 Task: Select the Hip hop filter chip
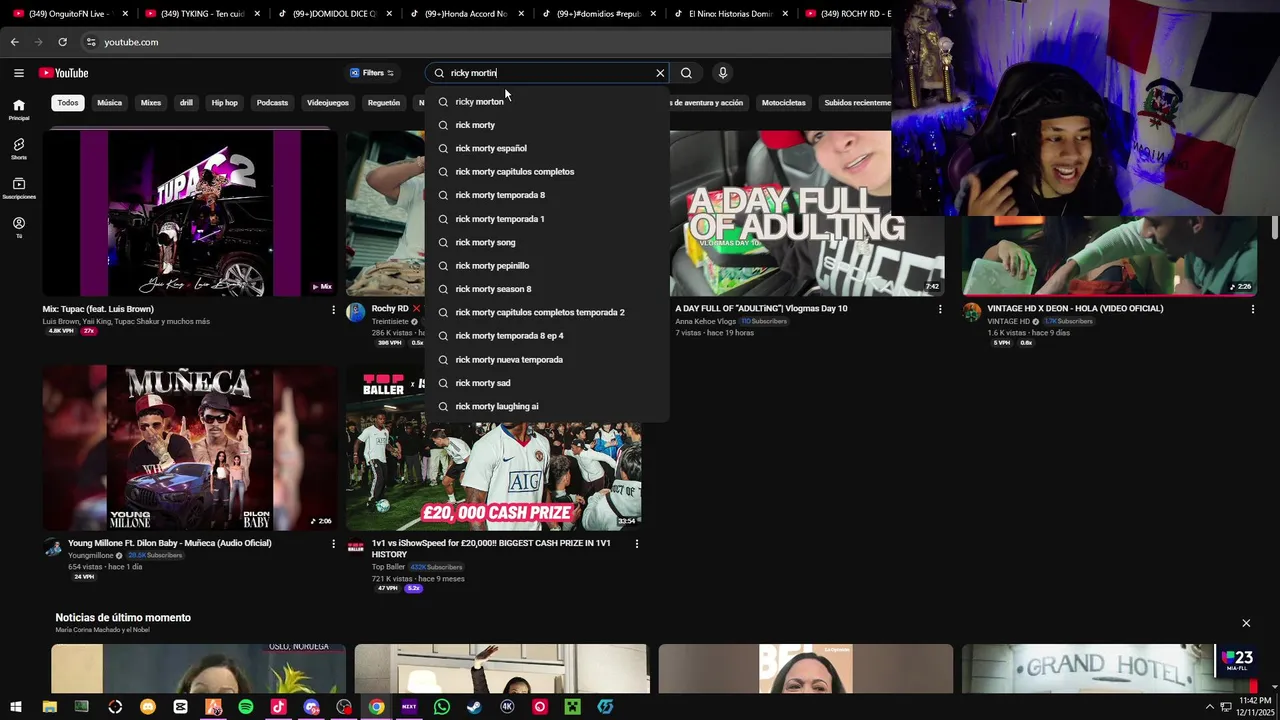coord(224,102)
